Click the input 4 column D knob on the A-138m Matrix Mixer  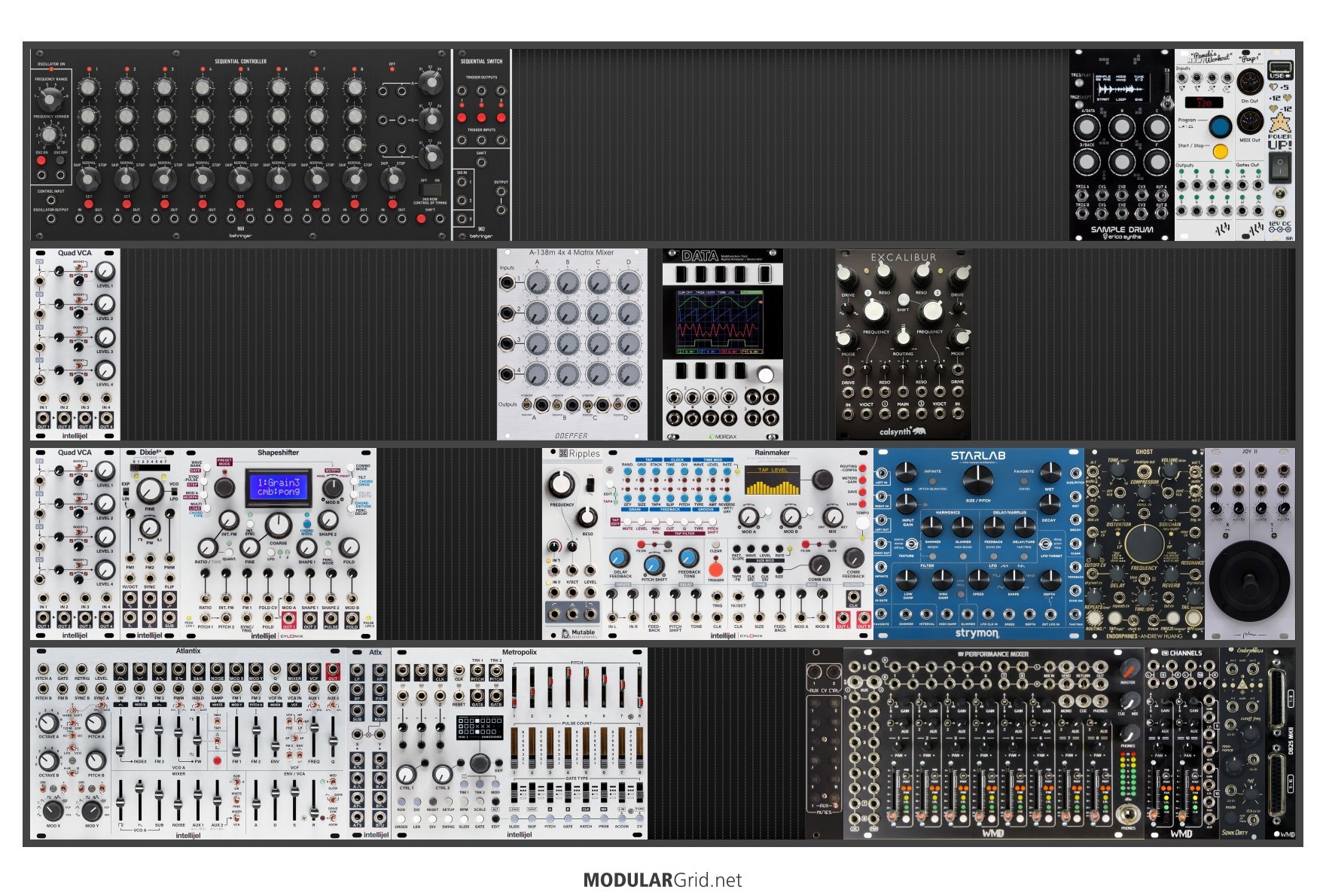click(629, 373)
